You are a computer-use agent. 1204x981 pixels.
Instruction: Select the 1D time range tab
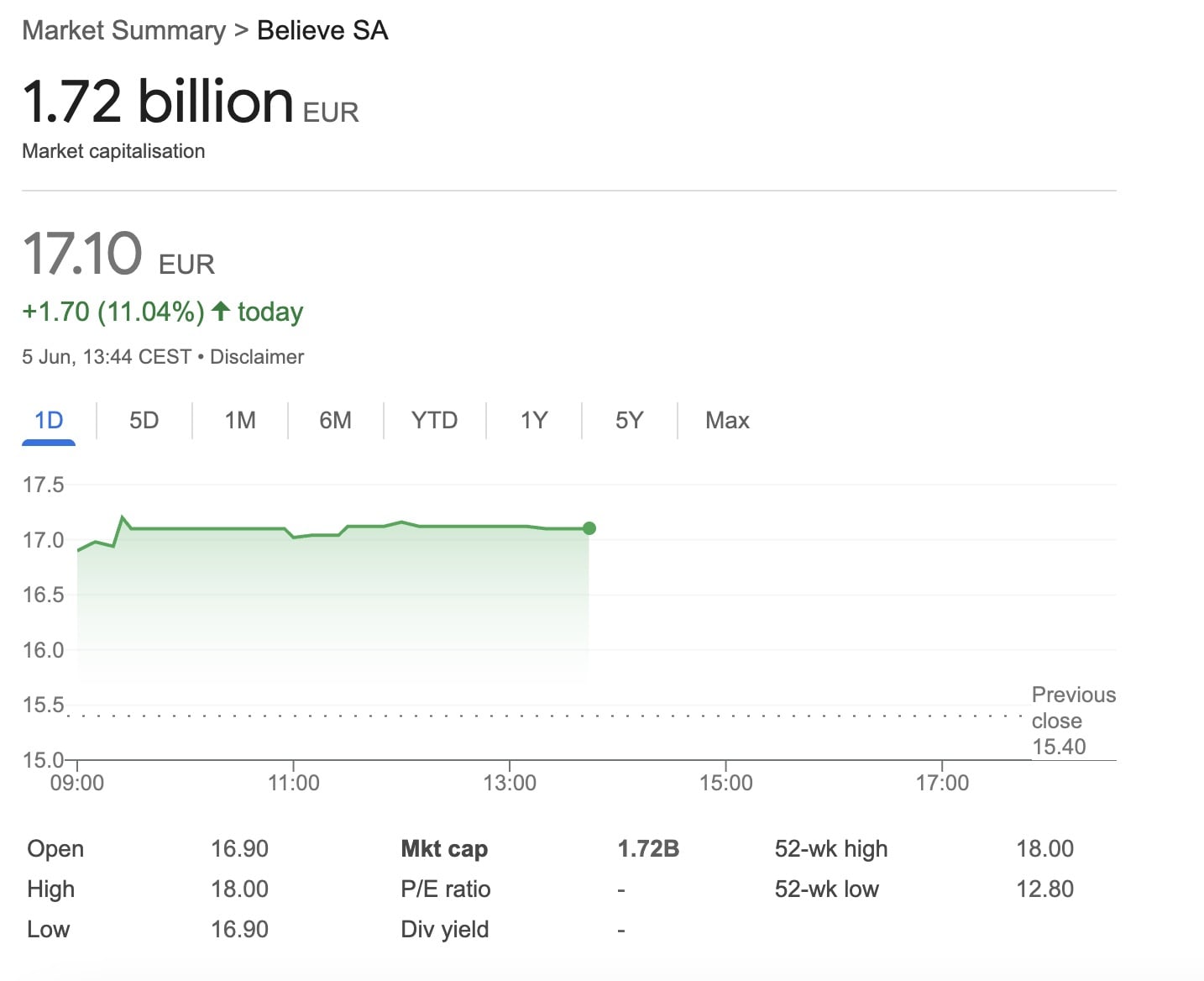49,420
